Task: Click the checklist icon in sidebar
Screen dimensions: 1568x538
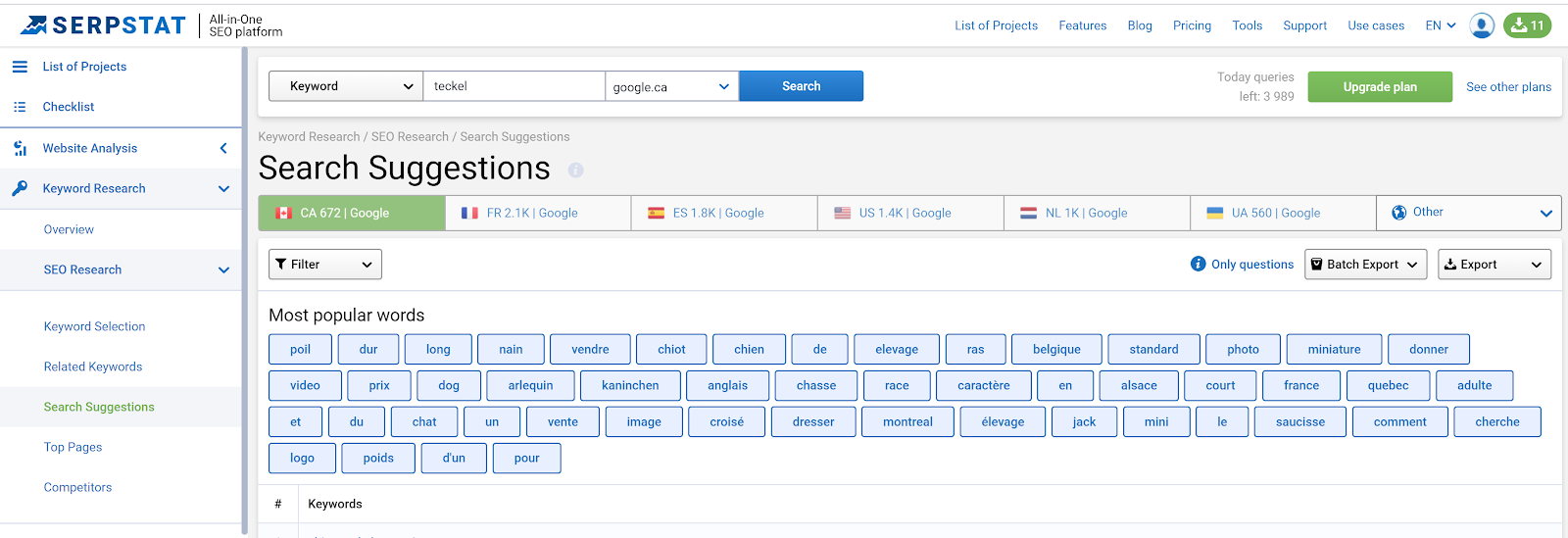Action: click(20, 107)
